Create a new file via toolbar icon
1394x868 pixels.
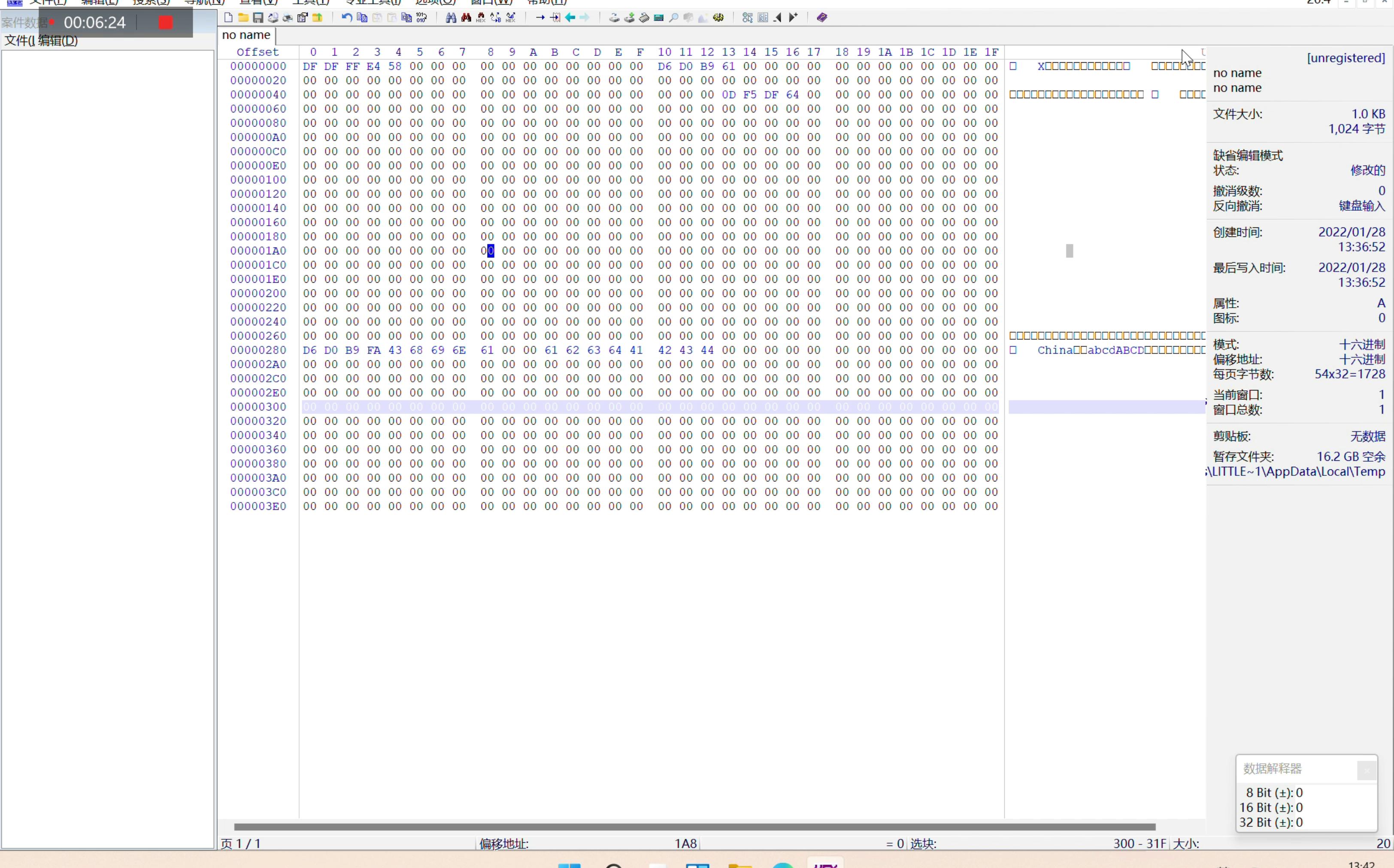coord(228,18)
